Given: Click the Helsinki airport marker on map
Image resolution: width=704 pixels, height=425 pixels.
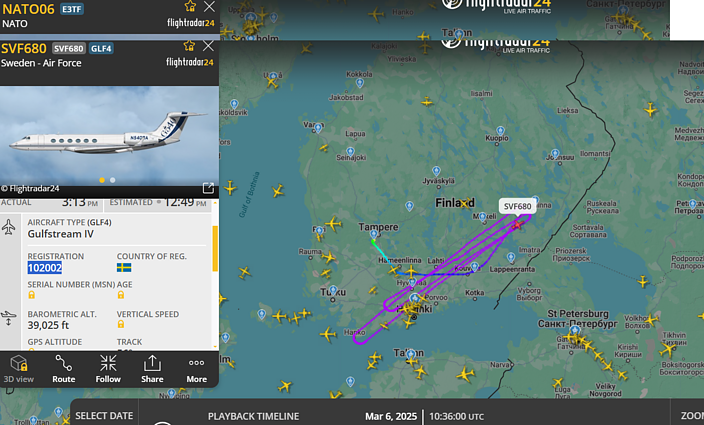Looking at the screenshot, I should click(415, 298).
